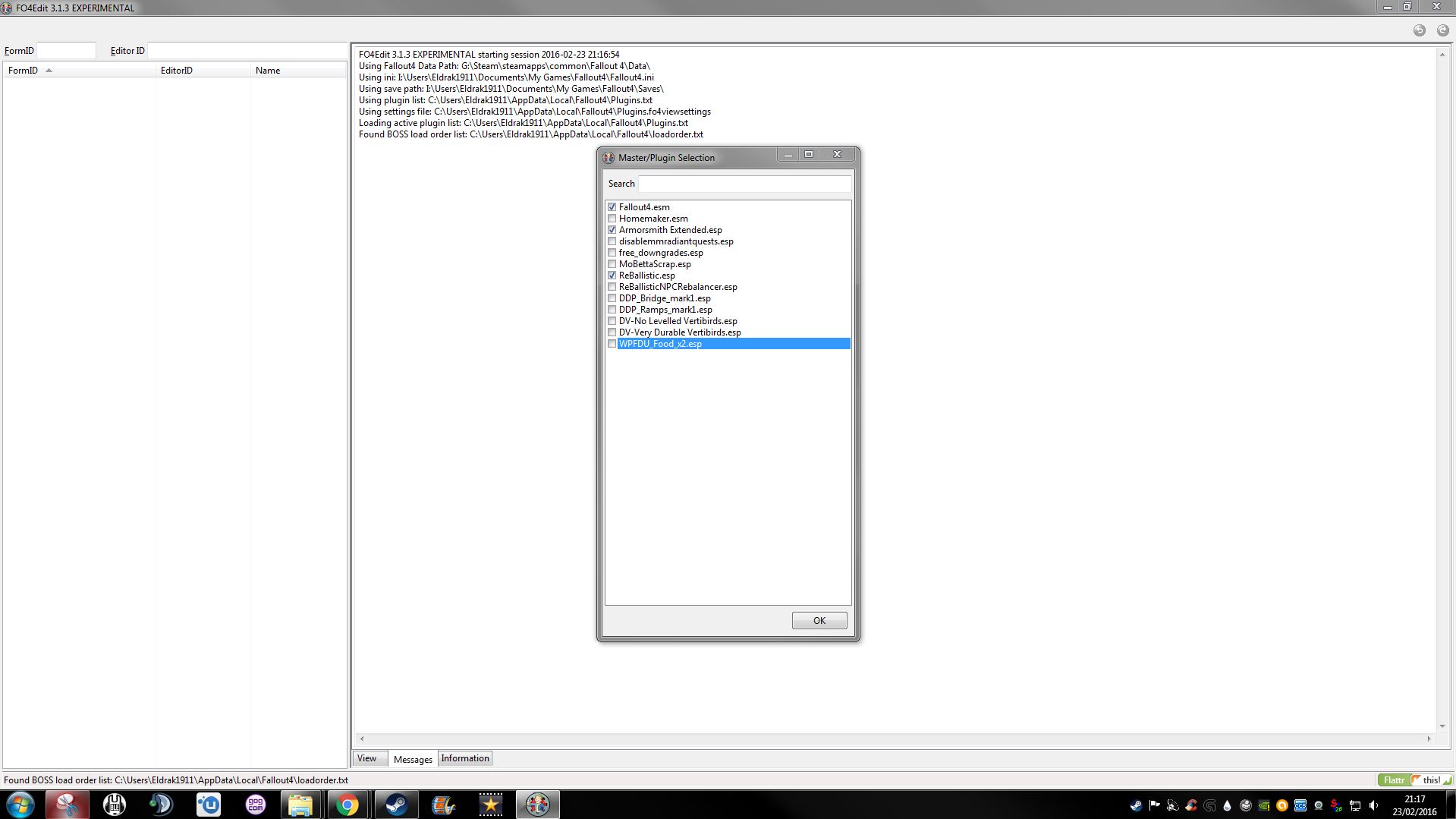Click the horizontal scroll right arrow

click(1429, 739)
